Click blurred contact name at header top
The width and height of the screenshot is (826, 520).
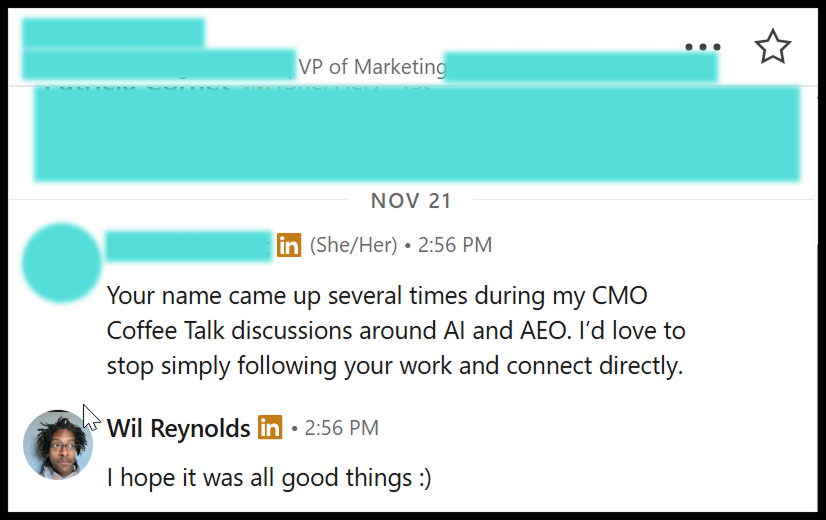pyautogui.click(x=113, y=33)
